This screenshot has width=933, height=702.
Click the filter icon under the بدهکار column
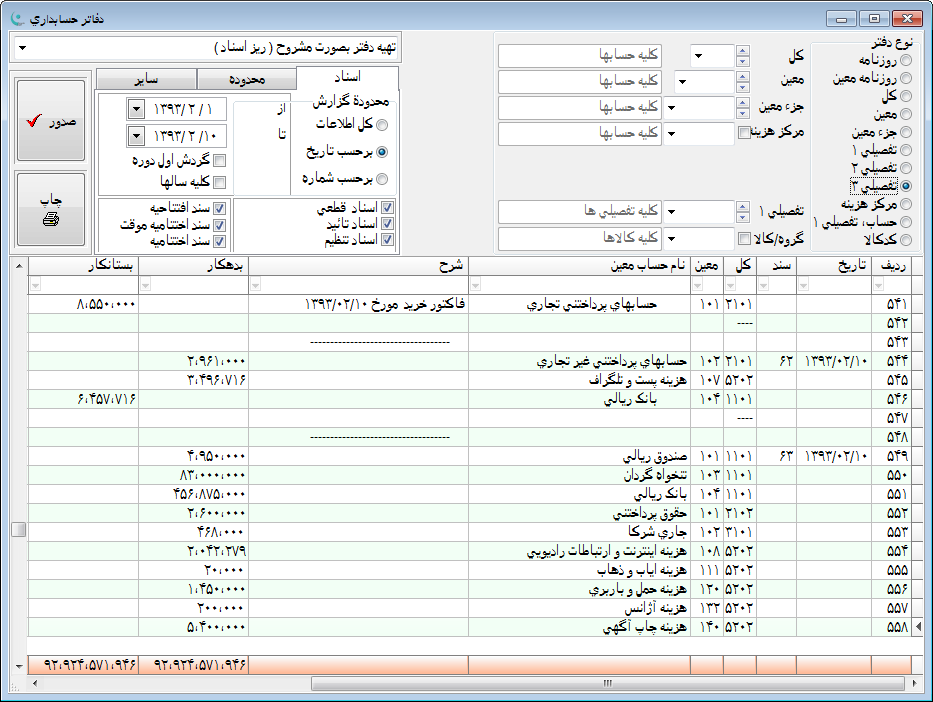(x=146, y=286)
